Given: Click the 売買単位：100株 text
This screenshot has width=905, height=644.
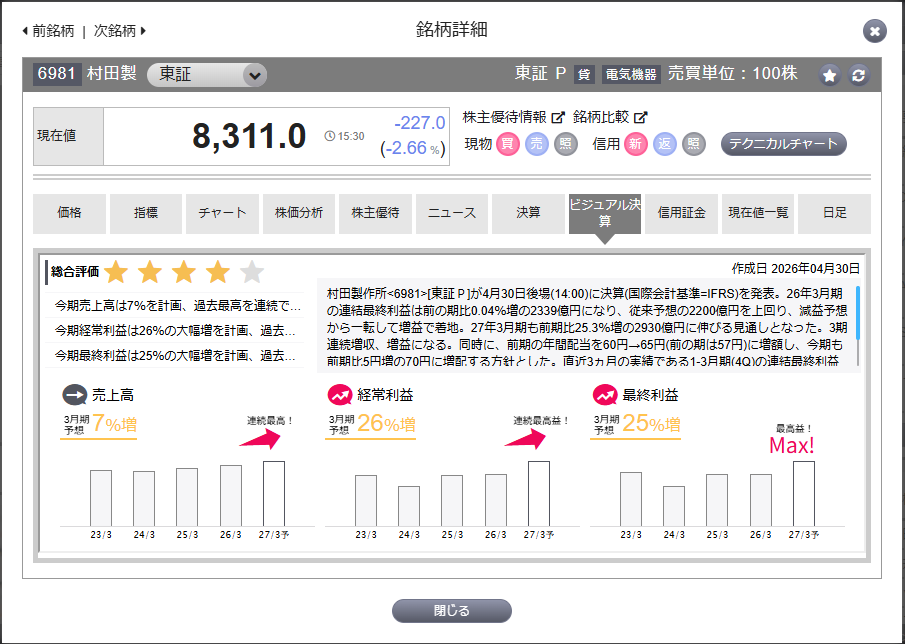Looking at the screenshot, I should 733,74.
